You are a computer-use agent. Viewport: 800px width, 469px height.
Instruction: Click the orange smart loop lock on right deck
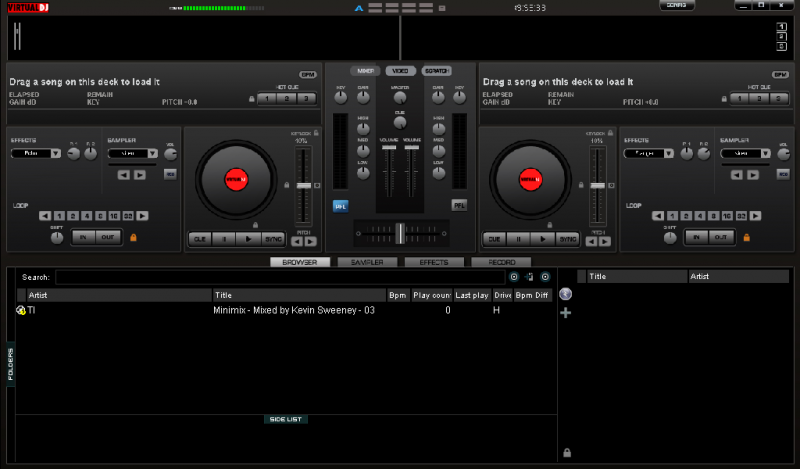point(746,237)
